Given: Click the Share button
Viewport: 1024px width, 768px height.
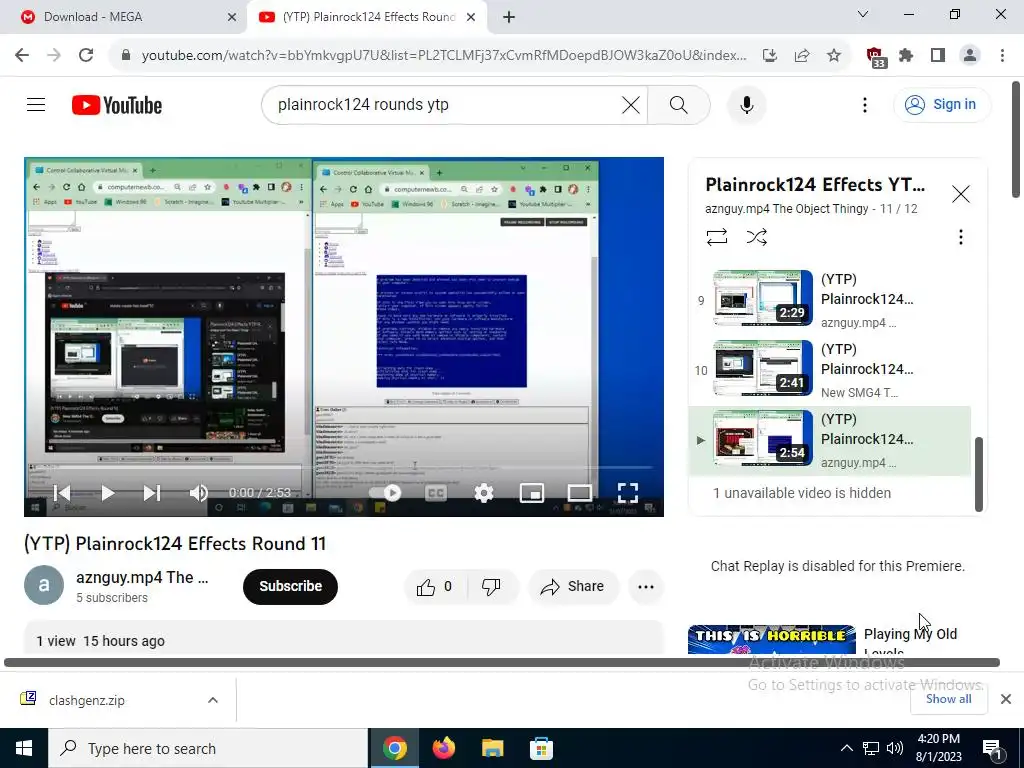Looking at the screenshot, I should (x=573, y=586).
